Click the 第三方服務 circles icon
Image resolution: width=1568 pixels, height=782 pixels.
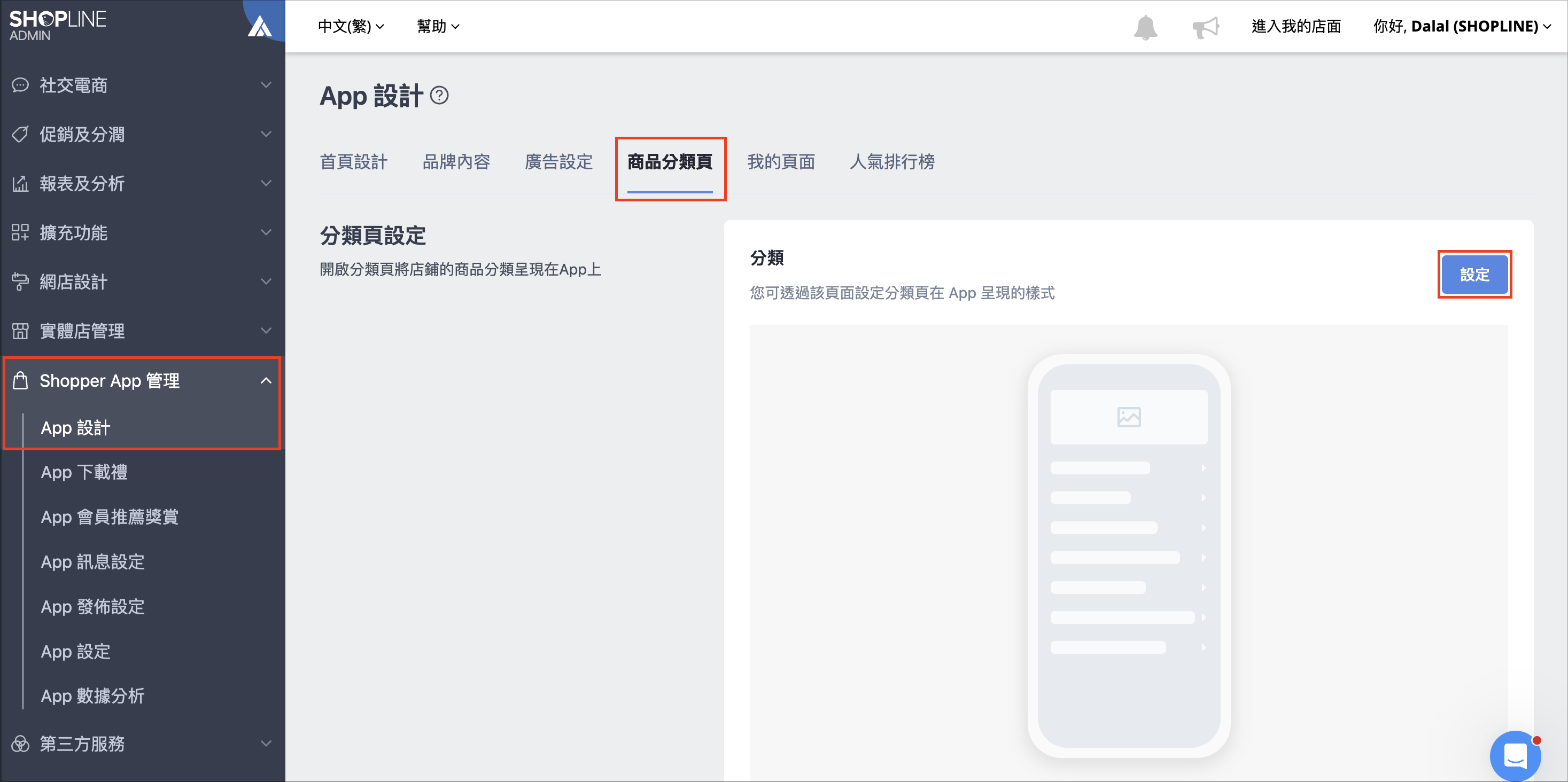(x=20, y=744)
